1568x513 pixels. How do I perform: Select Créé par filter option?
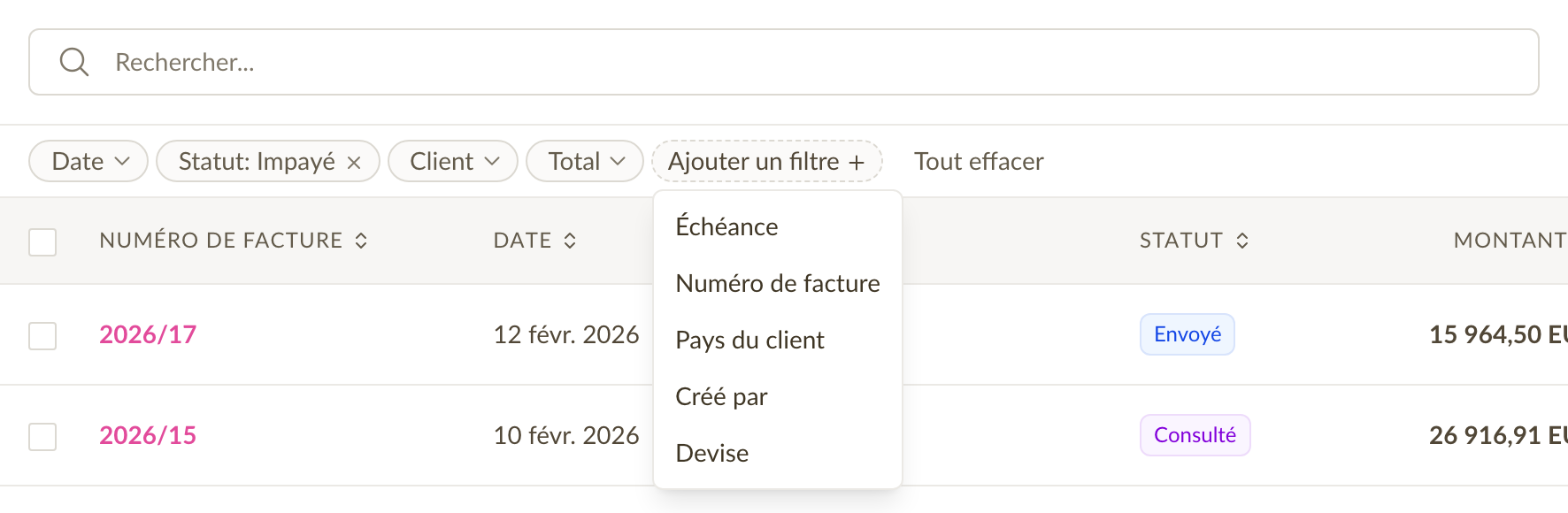pos(778,396)
